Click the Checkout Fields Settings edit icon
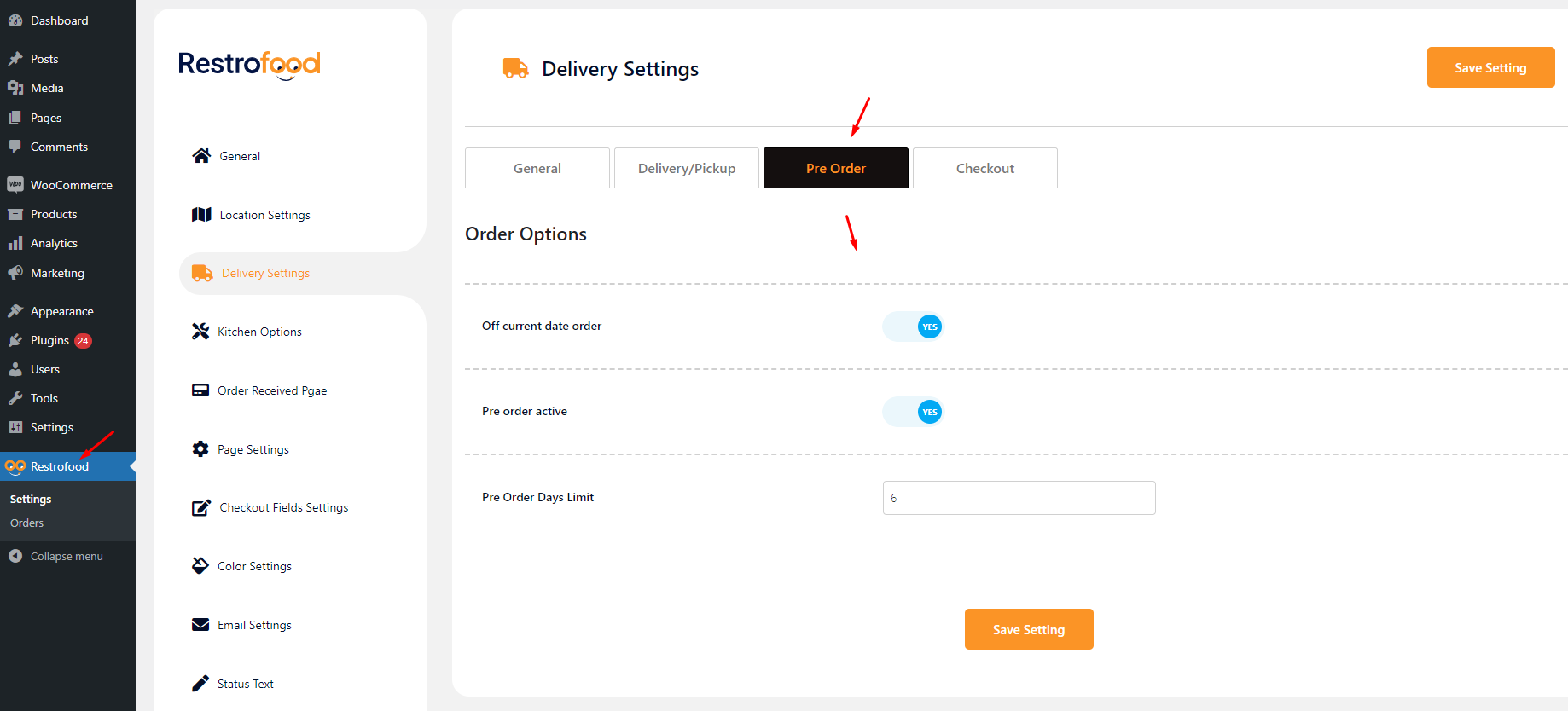The width and height of the screenshot is (1568, 711). [201, 508]
